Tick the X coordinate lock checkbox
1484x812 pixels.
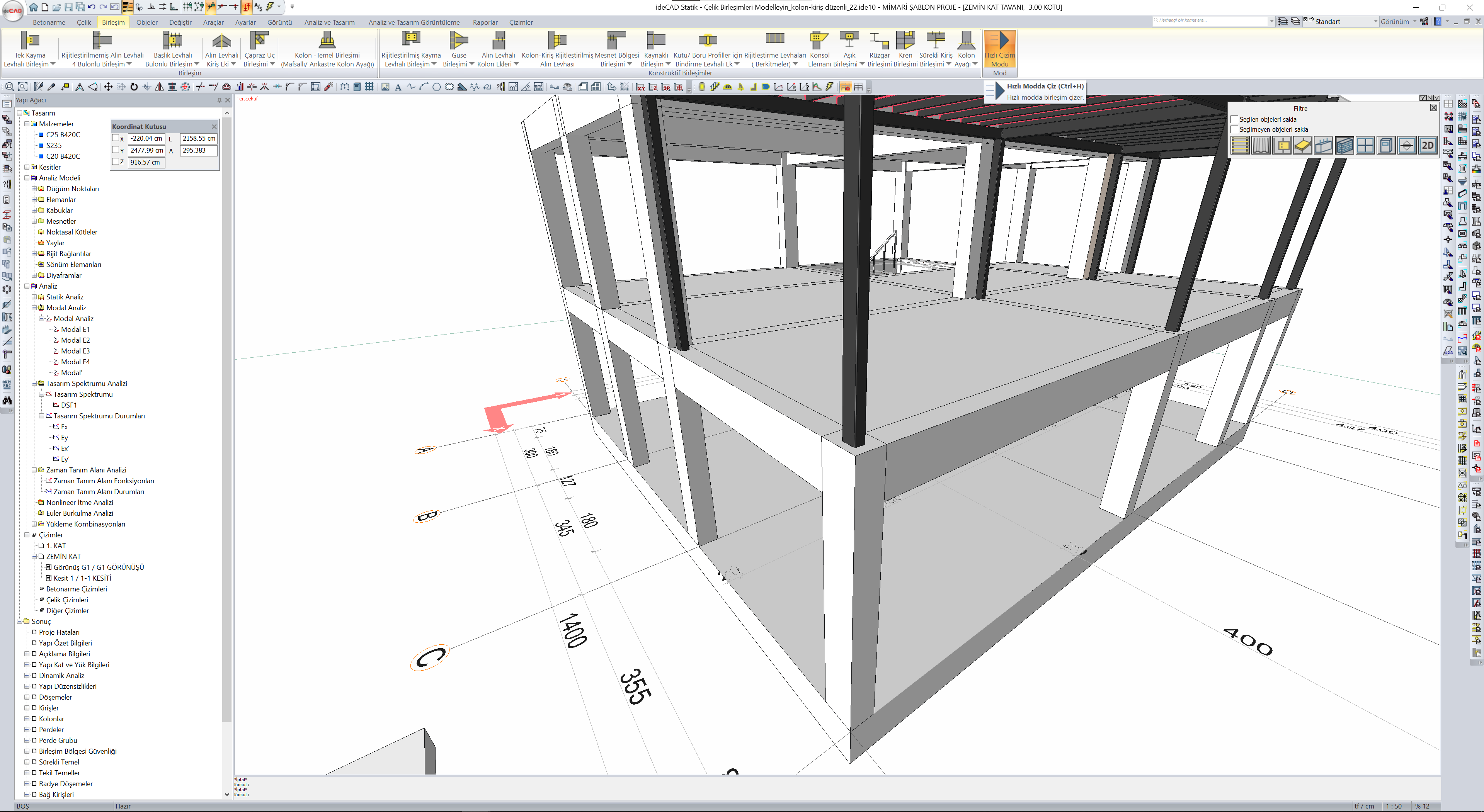coord(116,138)
